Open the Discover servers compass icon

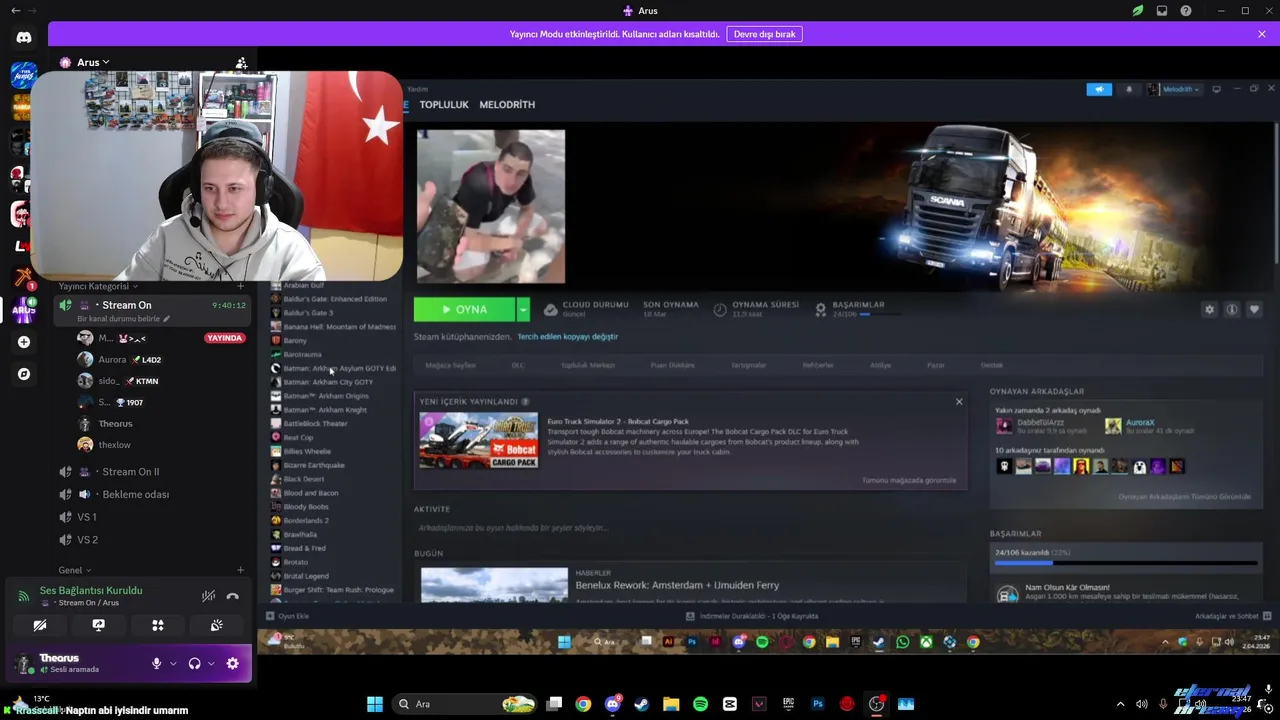[x=24, y=374]
